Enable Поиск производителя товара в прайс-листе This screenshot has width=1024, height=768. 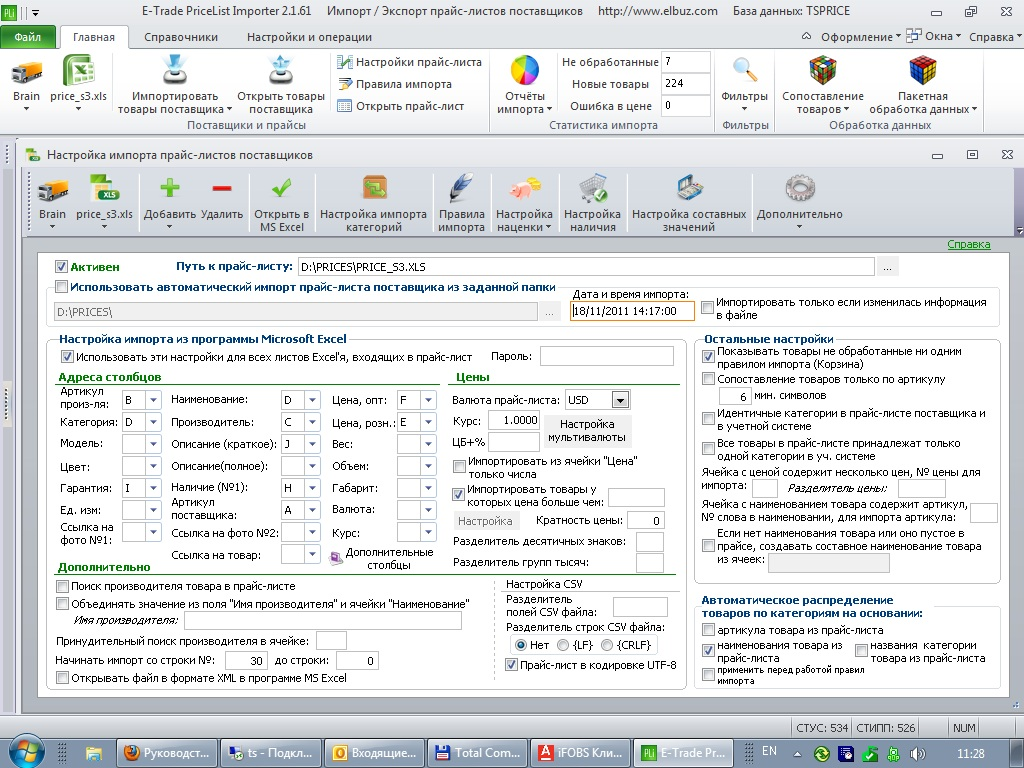tap(63, 586)
